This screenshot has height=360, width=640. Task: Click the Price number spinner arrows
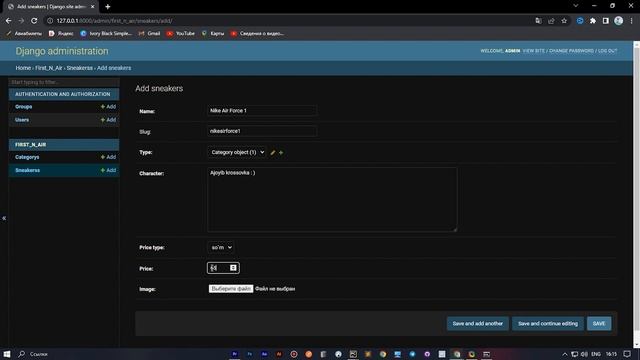(233, 268)
